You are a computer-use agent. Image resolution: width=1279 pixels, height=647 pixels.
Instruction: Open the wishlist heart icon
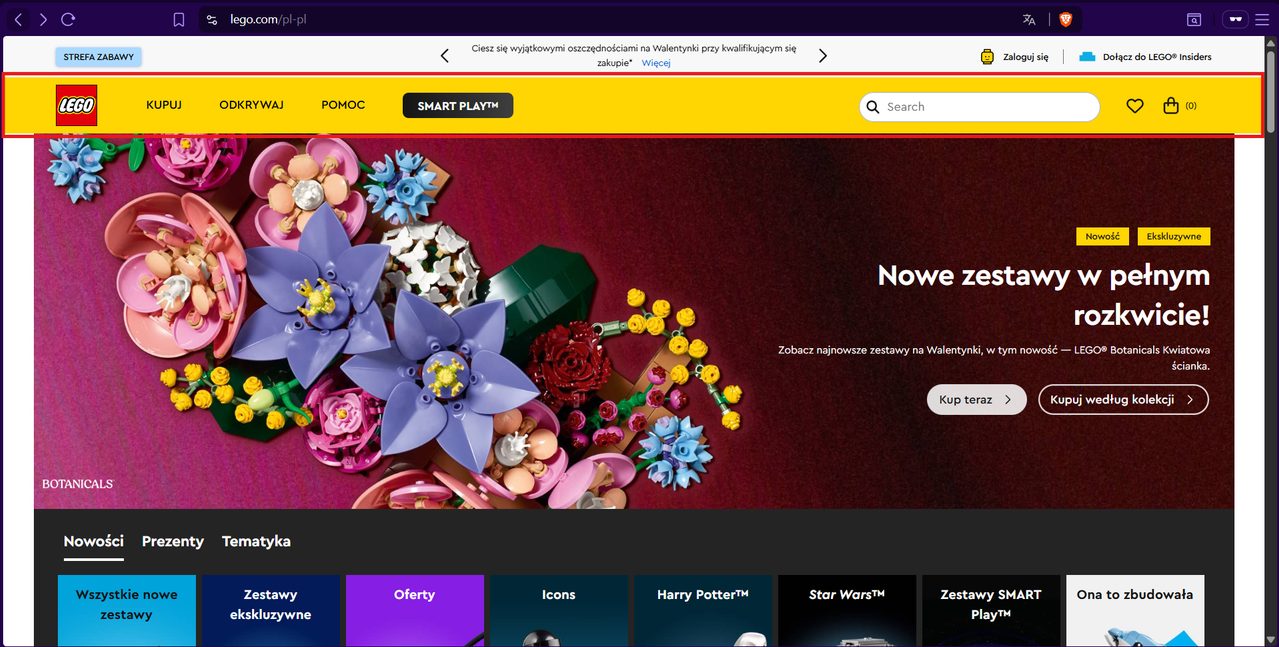tap(1134, 105)
